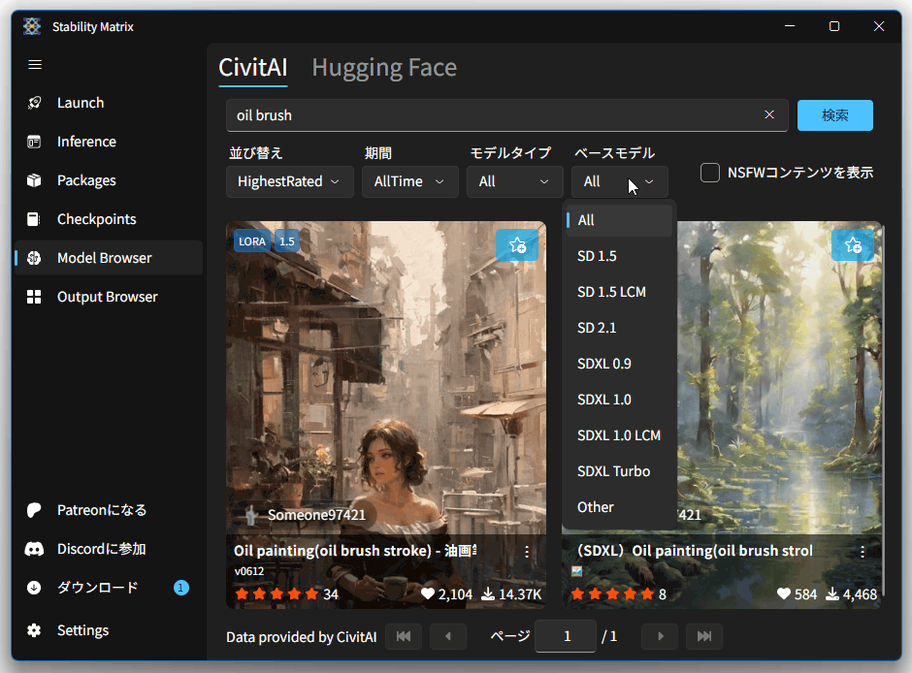Screen dimensions: 912x673
Task: Click the LORA badge on first card
Action: point(252,241)
